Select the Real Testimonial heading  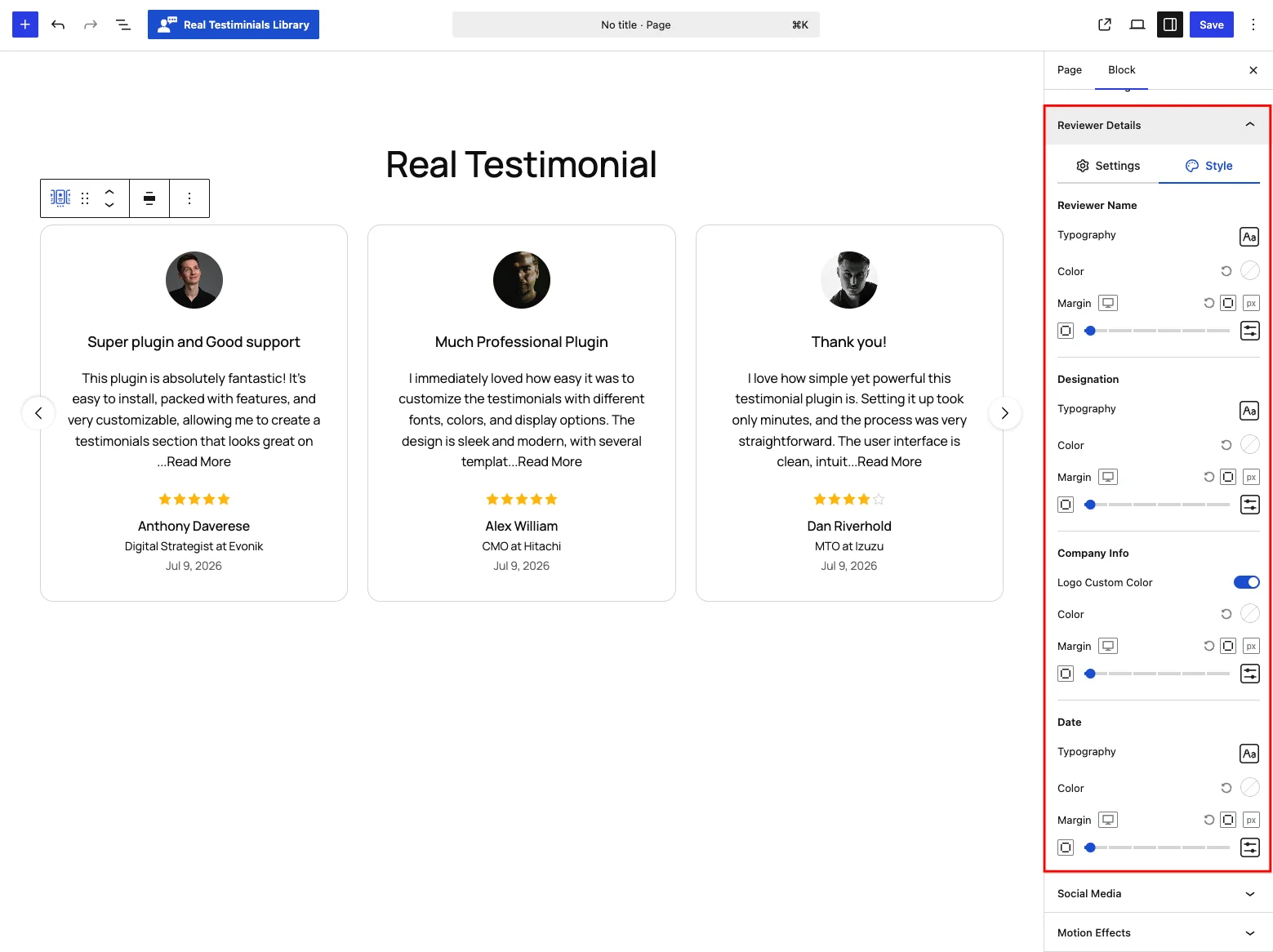point(521,164)
